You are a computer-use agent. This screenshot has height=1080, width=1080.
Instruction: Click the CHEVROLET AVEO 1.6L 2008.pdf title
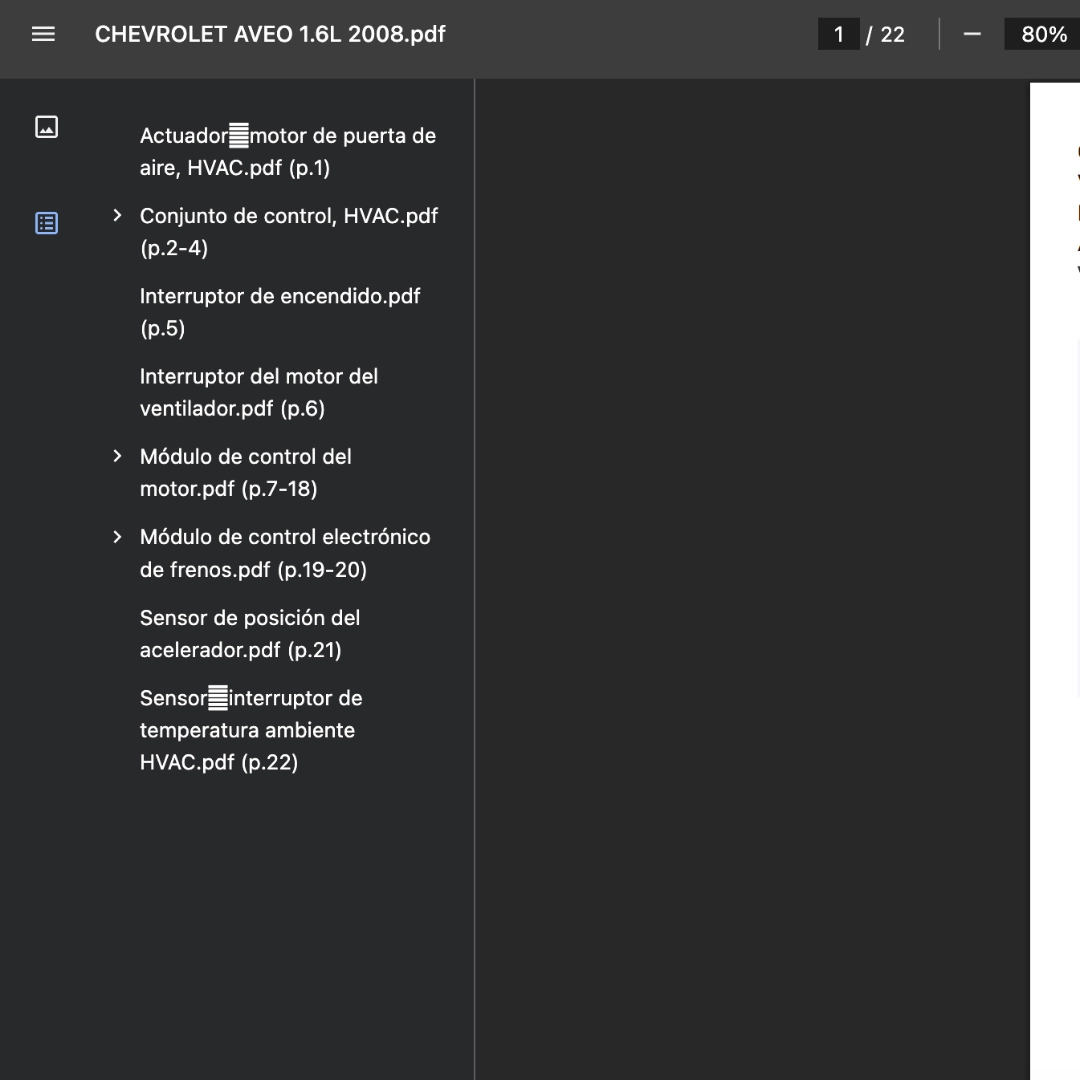click(x=270, y=34)
